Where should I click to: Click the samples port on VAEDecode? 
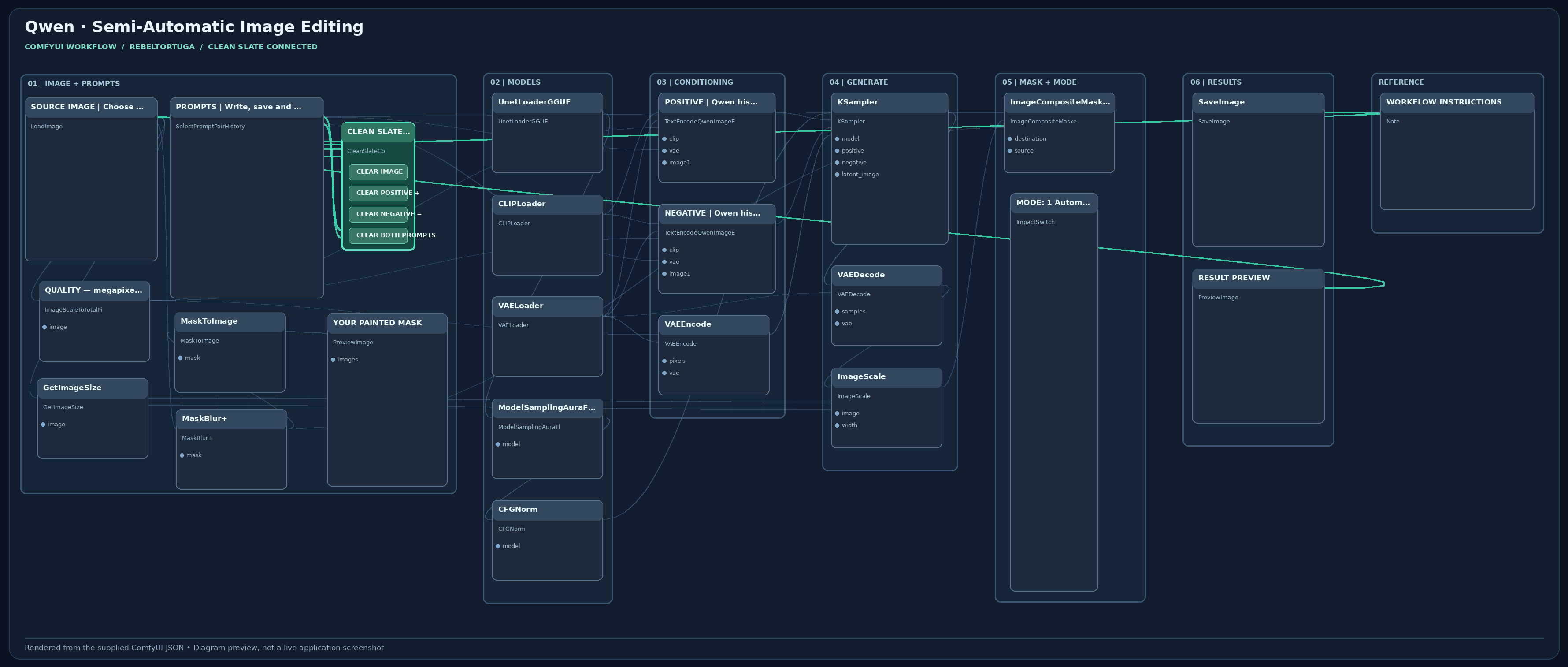[x=837, y=312]
